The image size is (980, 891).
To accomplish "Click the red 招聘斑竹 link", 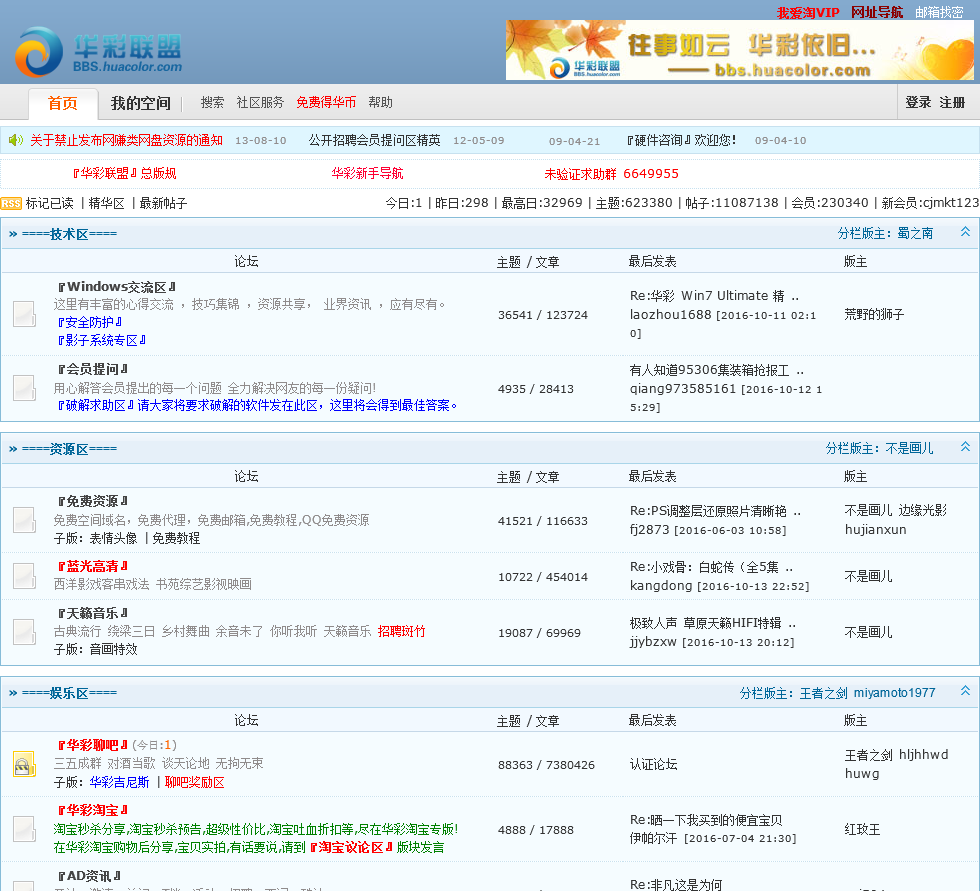I will point(401,631).
